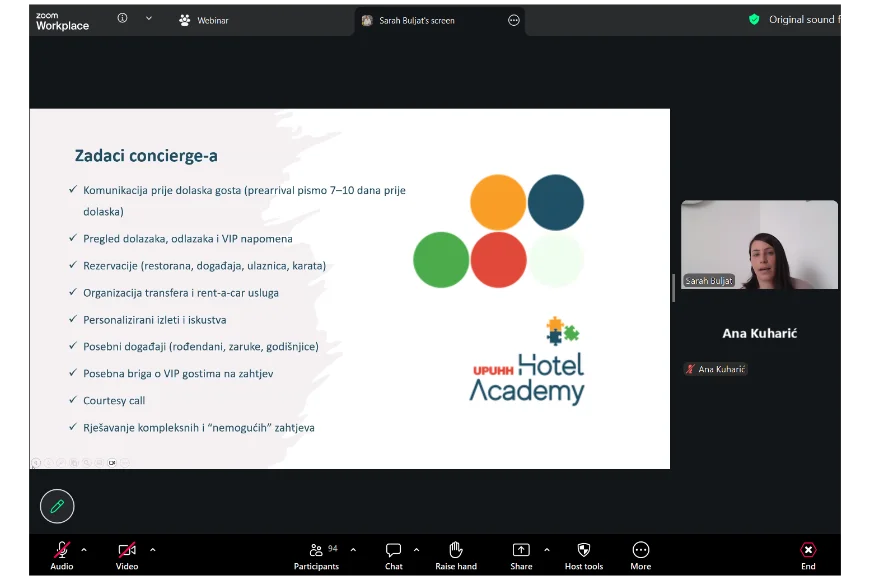Image resolution: width=870 pixels, height=580 pixels.
Task: Click the Raise hand icon
Action: click(x=456, y=550)
